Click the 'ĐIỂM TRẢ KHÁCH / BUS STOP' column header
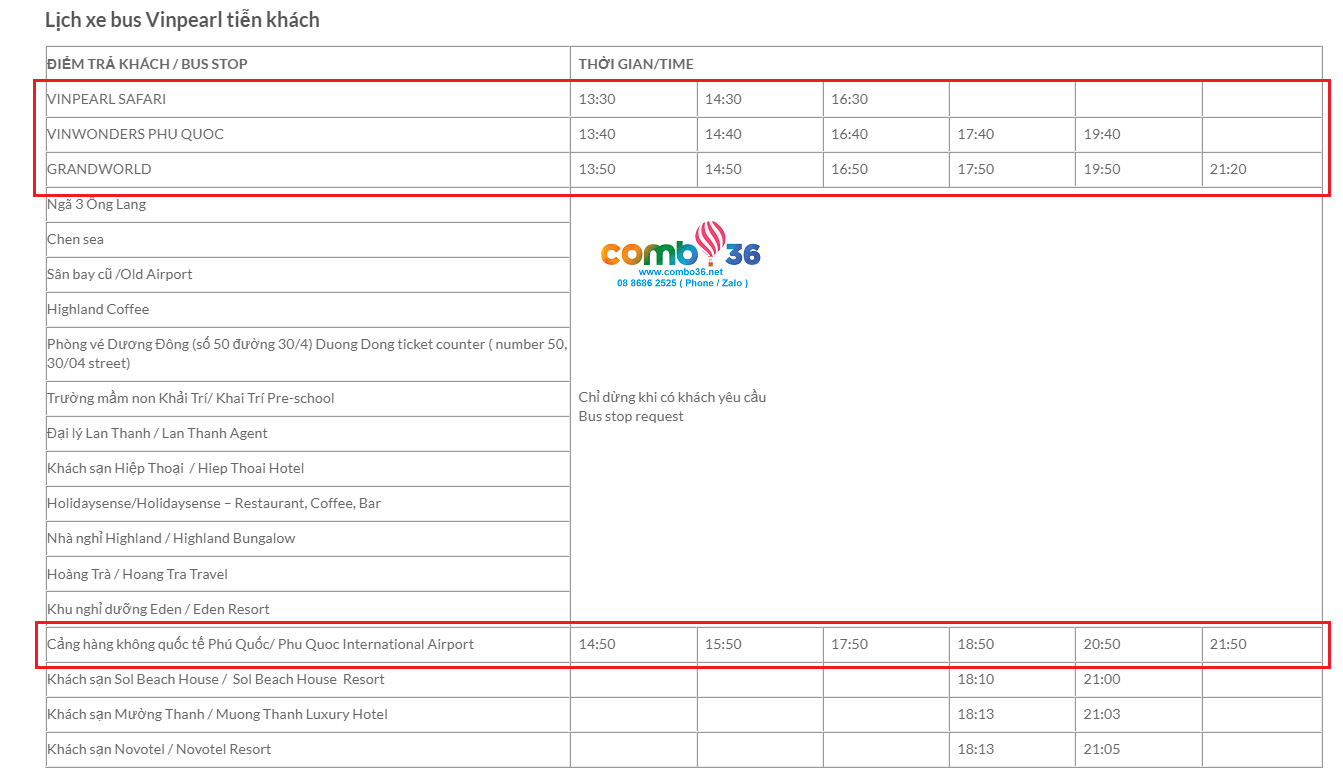 (x=147, y=64)
